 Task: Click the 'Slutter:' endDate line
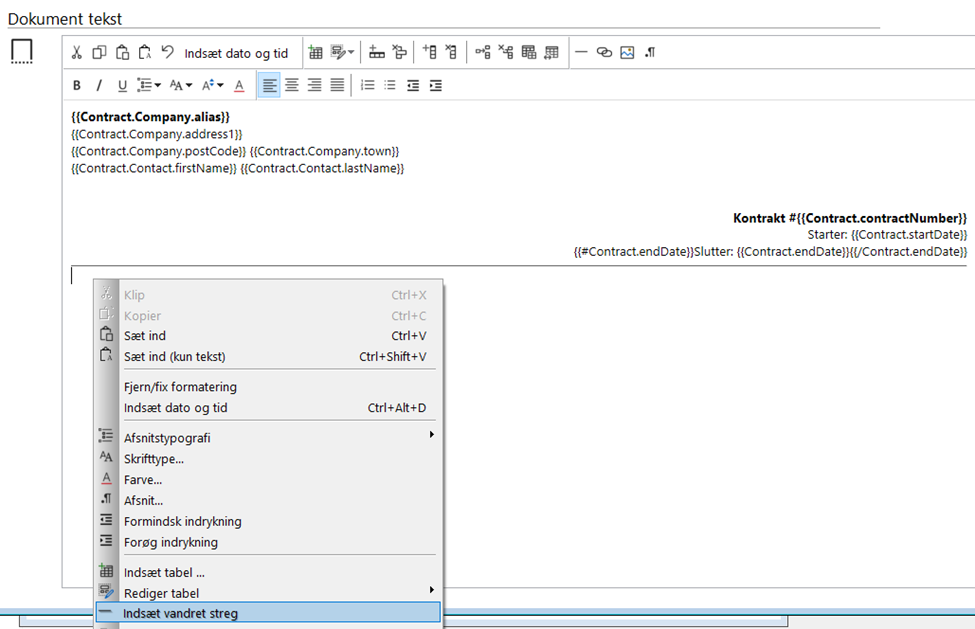[x=770, y=252]
